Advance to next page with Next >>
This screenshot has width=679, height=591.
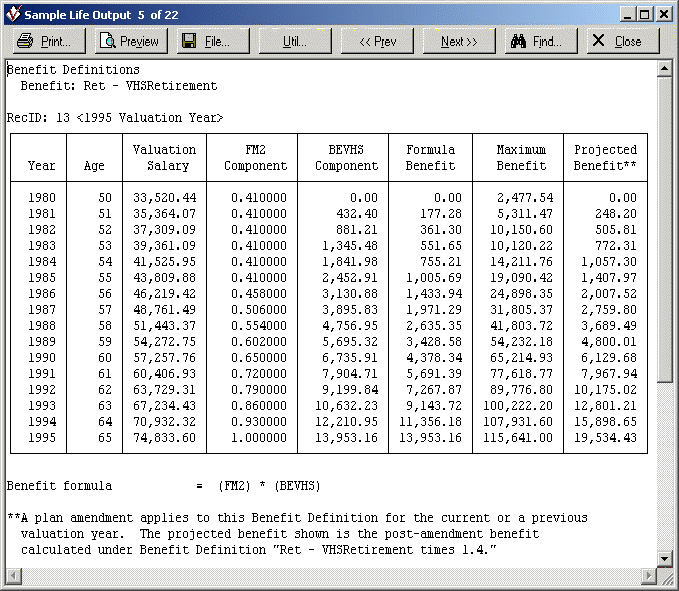(459, 41)
